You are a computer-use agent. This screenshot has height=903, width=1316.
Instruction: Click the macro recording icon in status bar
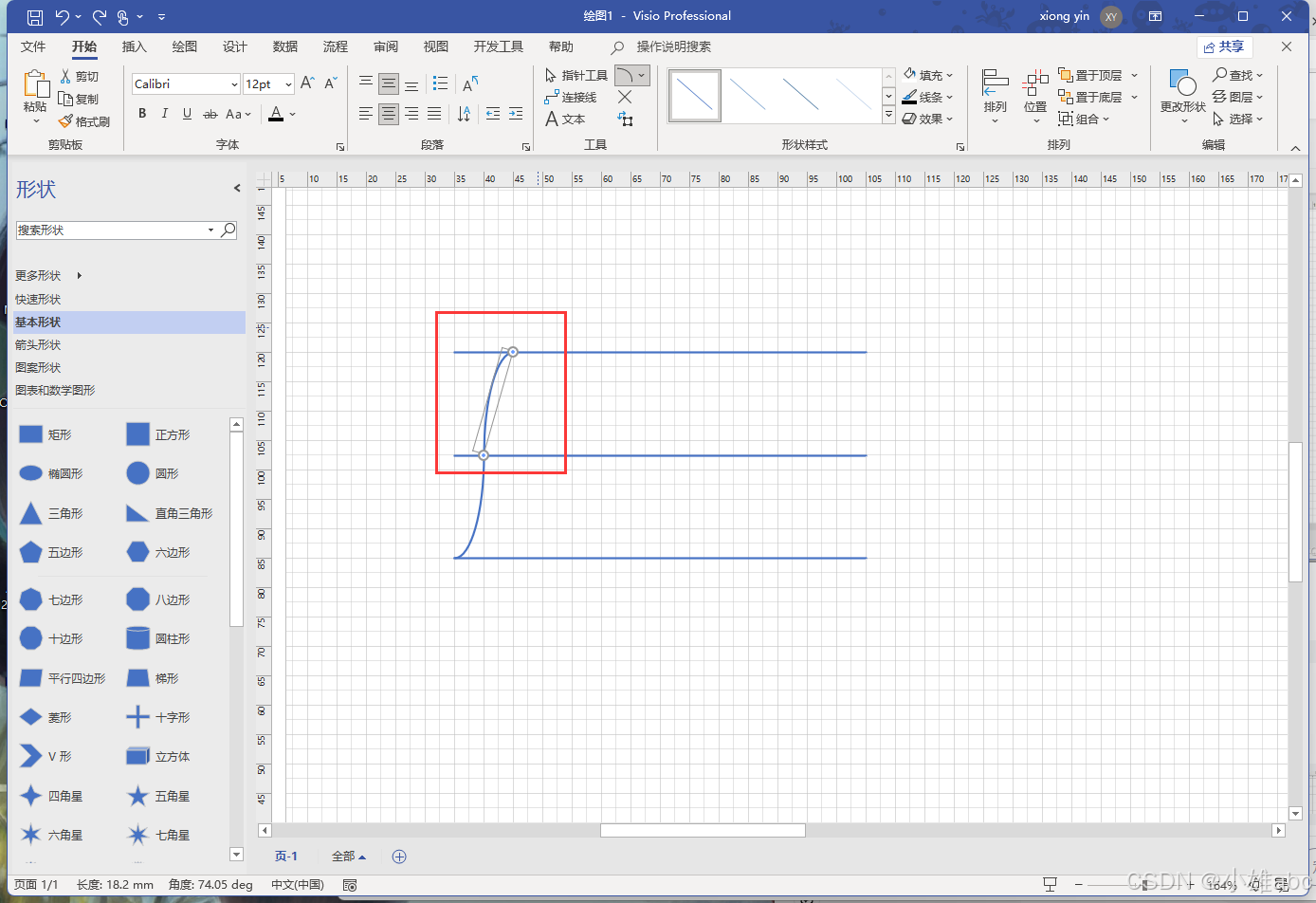pyautogui.click(x=350, y=885)
